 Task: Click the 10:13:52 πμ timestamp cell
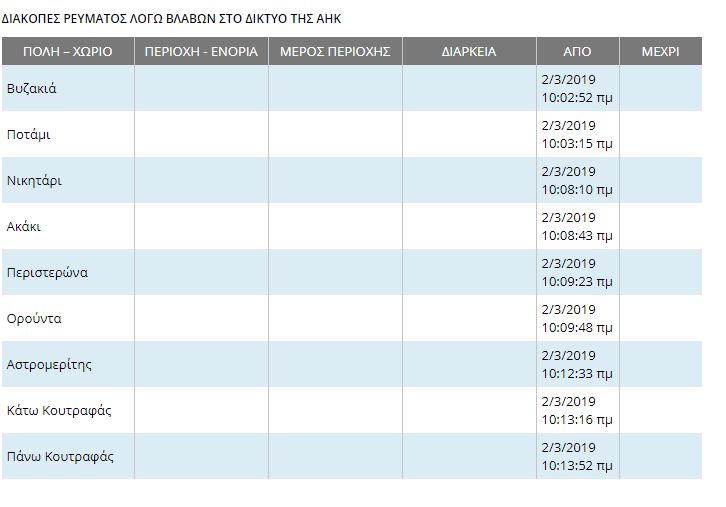[x=577, y=457]
